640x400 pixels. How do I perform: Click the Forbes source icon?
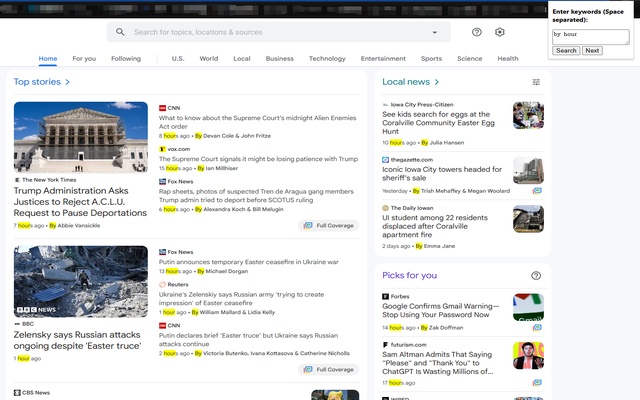(385, 296)
